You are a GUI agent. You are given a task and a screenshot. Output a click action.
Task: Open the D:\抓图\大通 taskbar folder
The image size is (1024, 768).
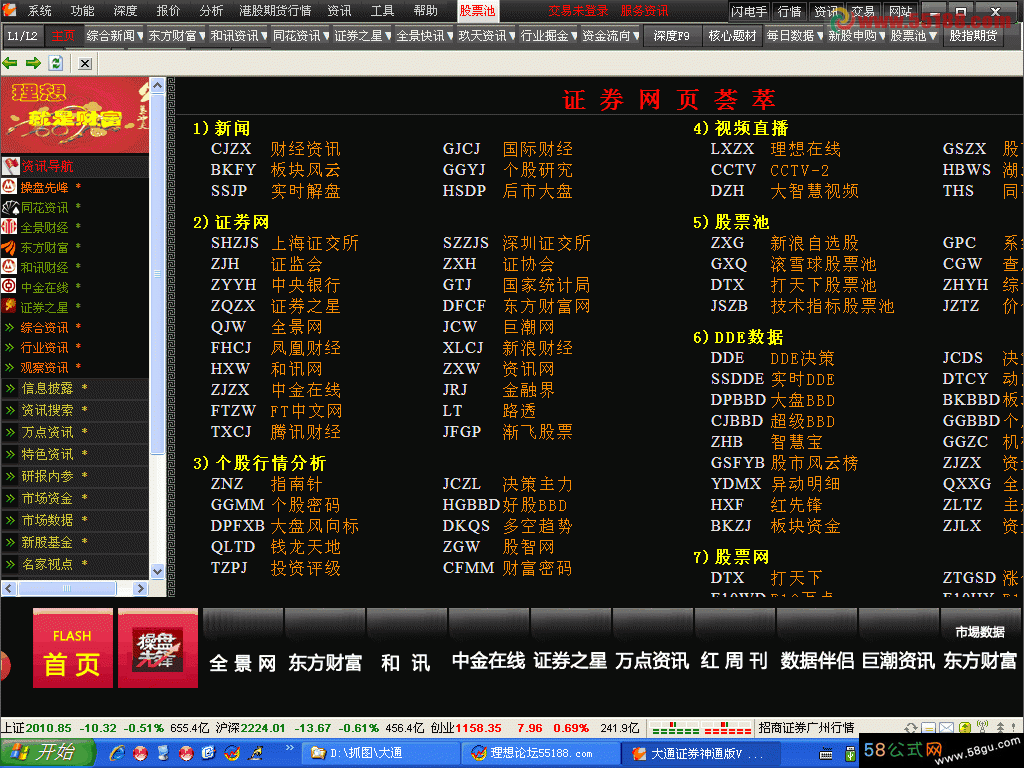(381, 754)
